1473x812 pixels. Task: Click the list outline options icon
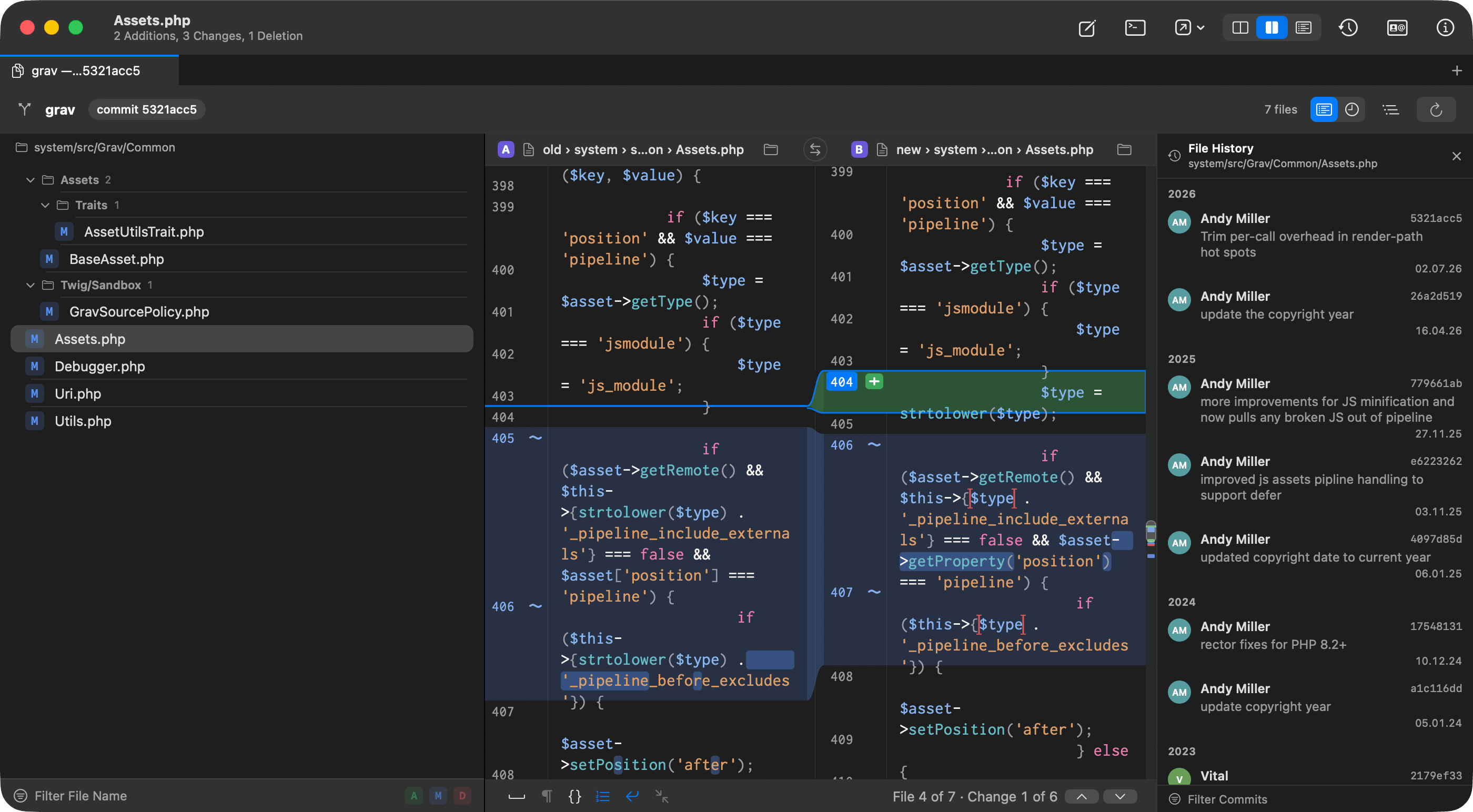point(1390,109)
